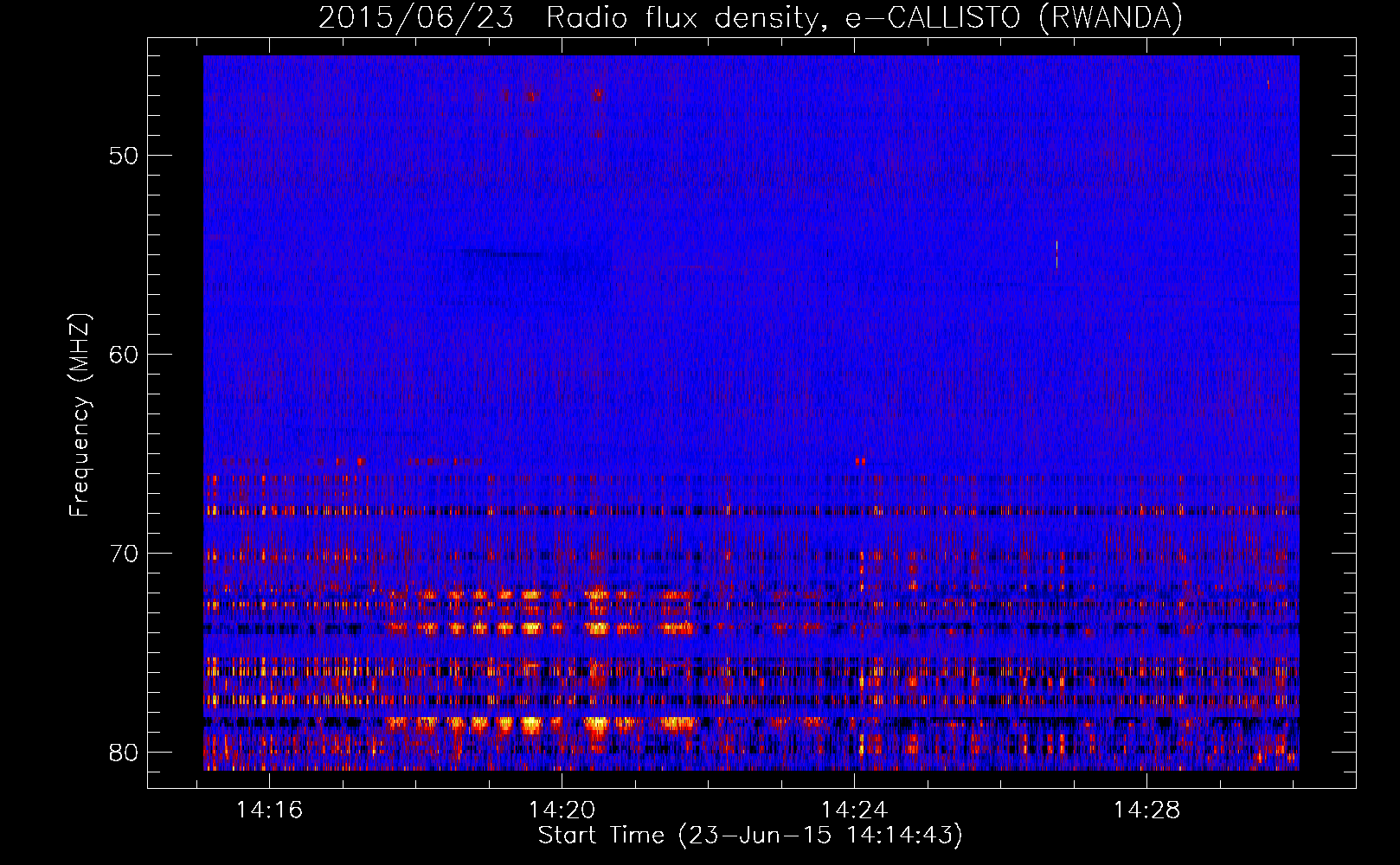Click the 14:24 time tick label

[x=854, y=811]
